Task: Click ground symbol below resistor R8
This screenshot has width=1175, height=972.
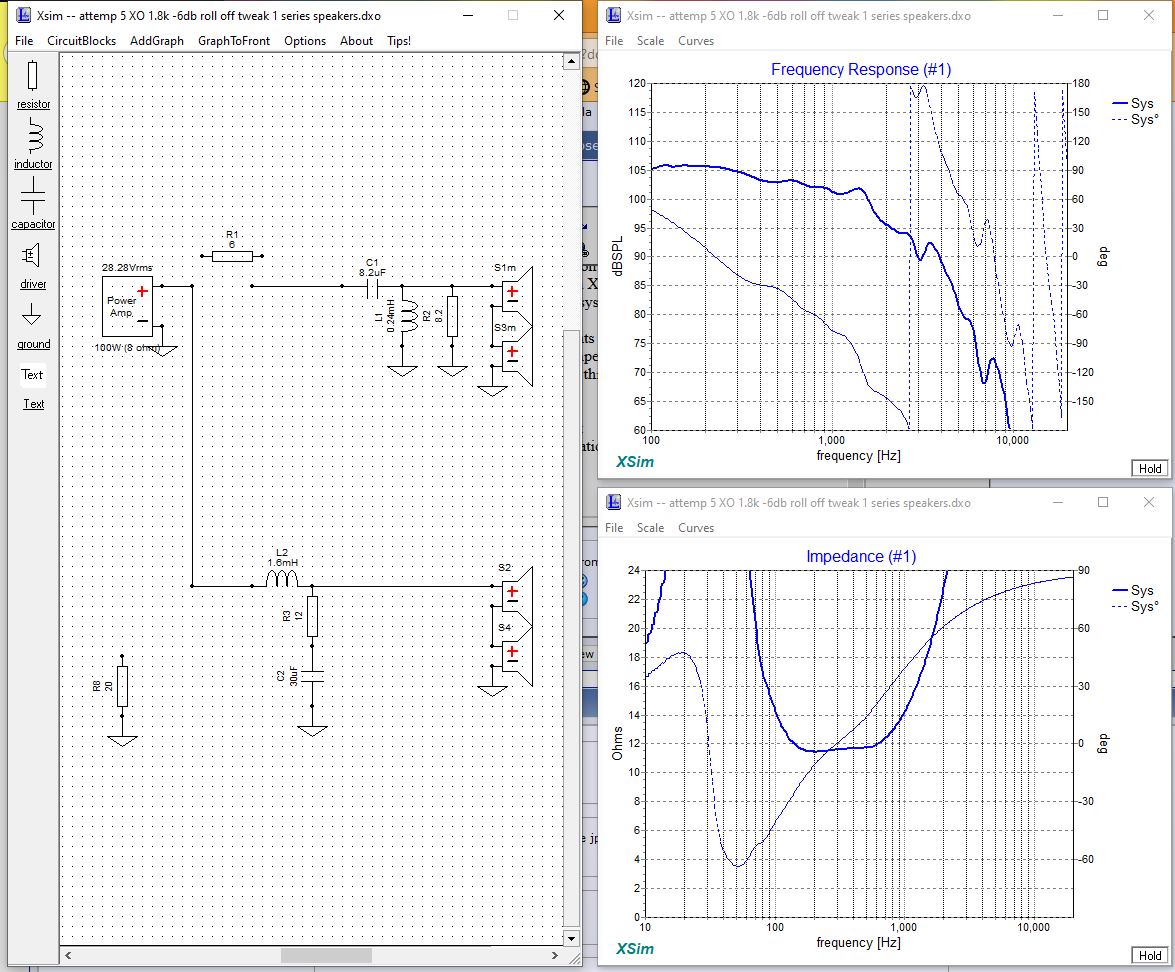Action: point(122,740)
